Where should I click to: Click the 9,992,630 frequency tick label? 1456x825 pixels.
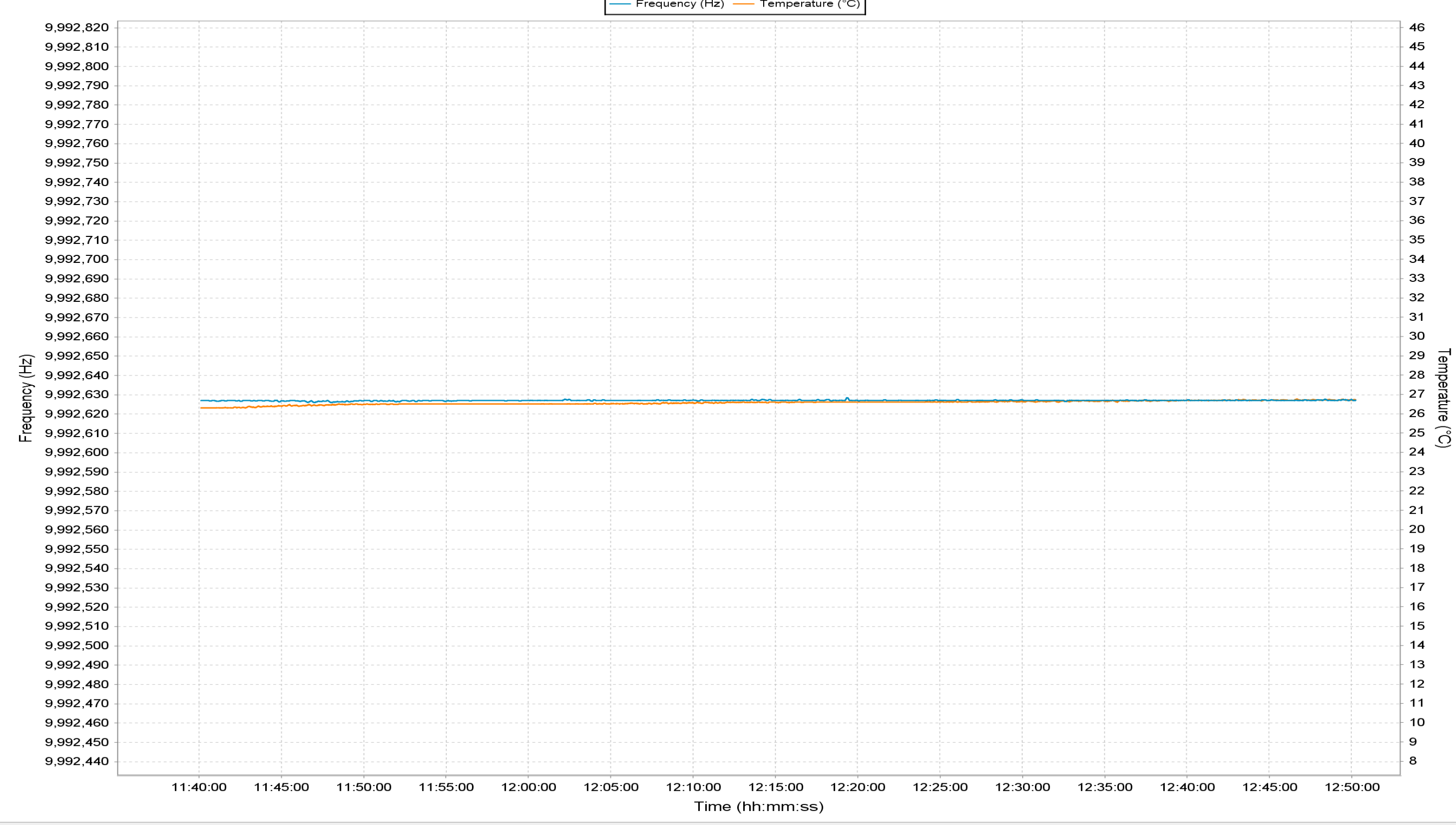coord(76,394)
